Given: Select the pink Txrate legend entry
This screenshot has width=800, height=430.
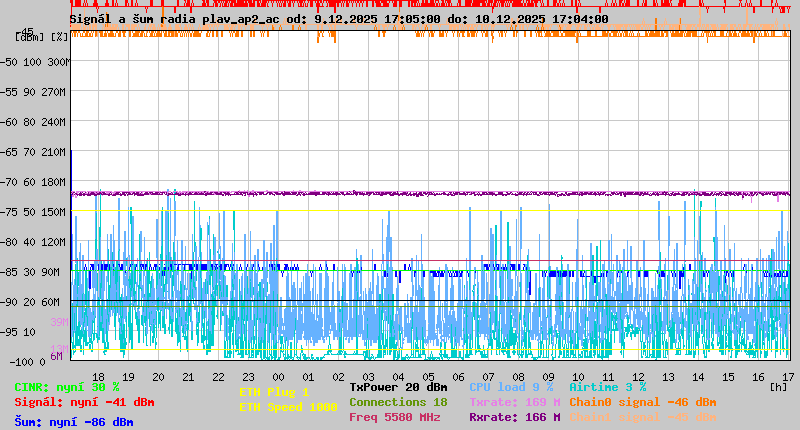Looking at the screenshot, I should (514, 402).
